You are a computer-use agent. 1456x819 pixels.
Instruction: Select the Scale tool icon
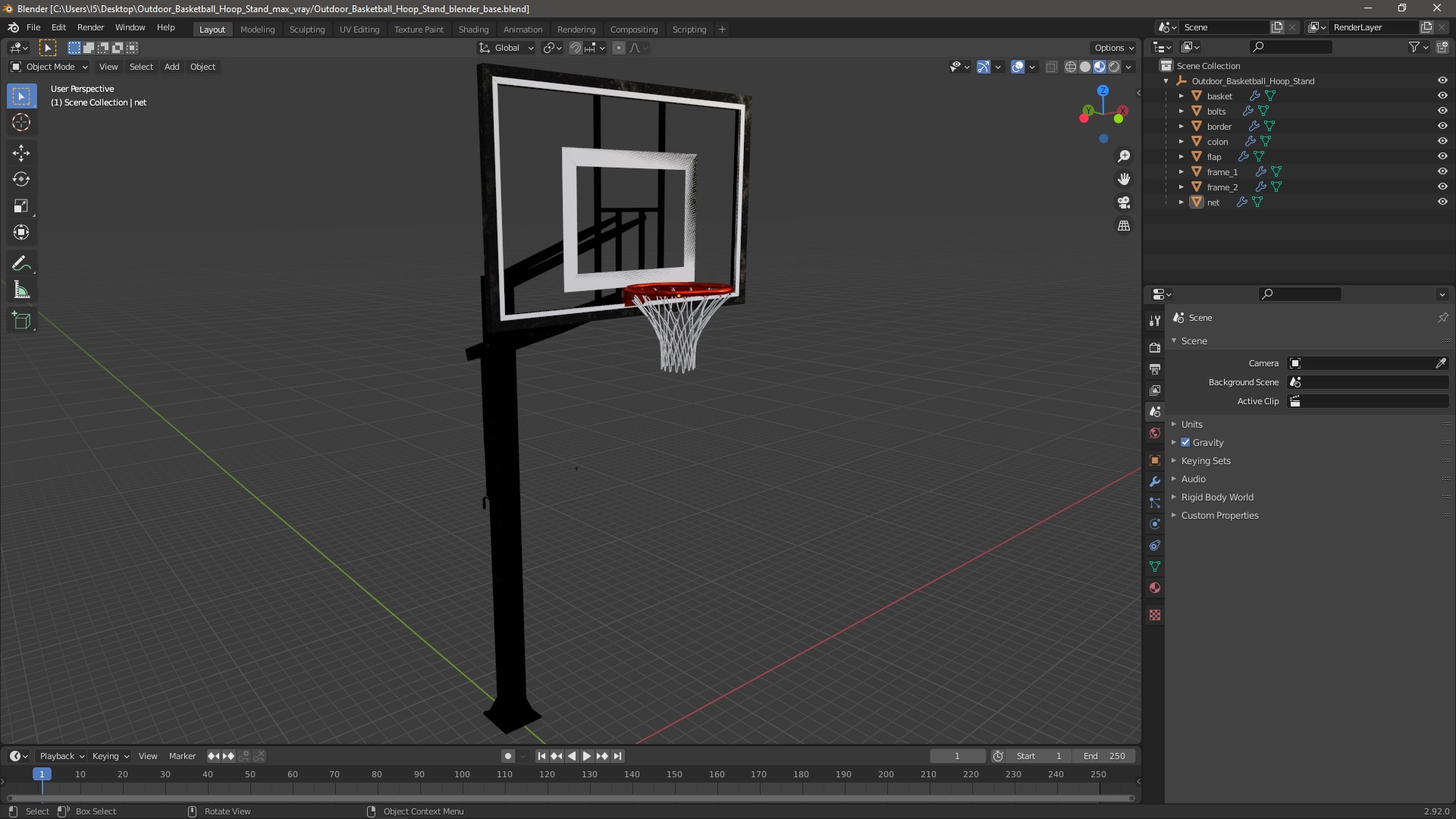click(22, 207)
